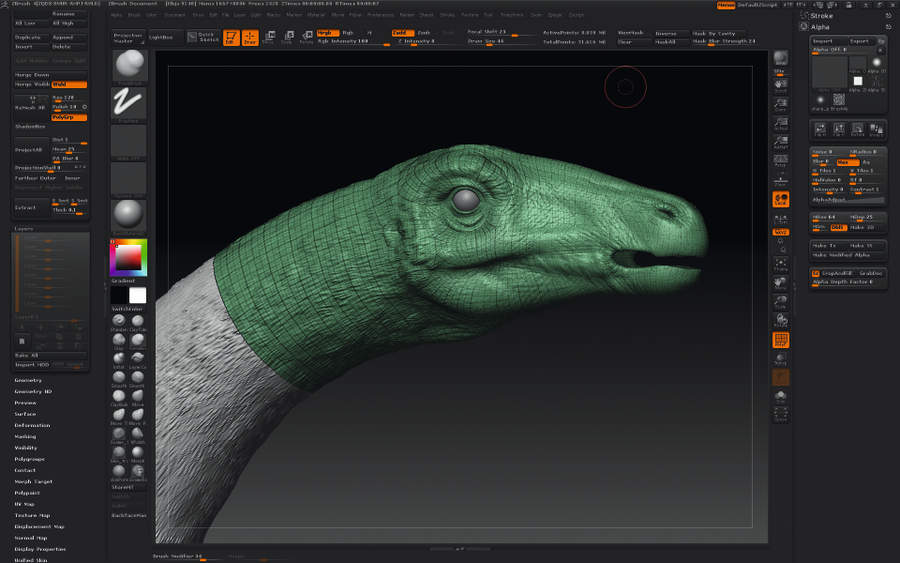Open the material sphere picker
This screenshot has width=900, height=563.
coord(129,214)
